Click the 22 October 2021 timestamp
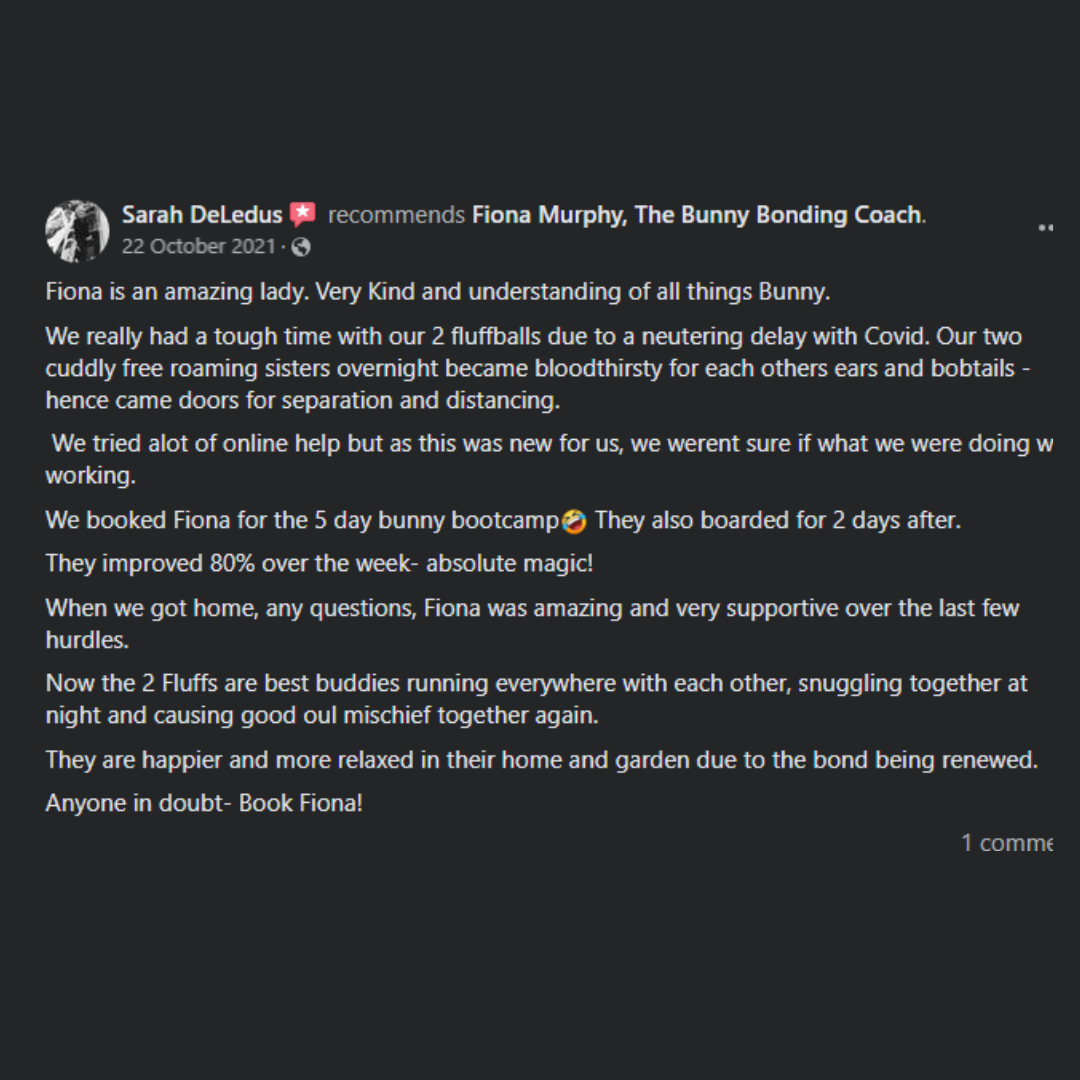Image resolution: width=1080 pixels, height=1080 pixels. coord(198,246)
